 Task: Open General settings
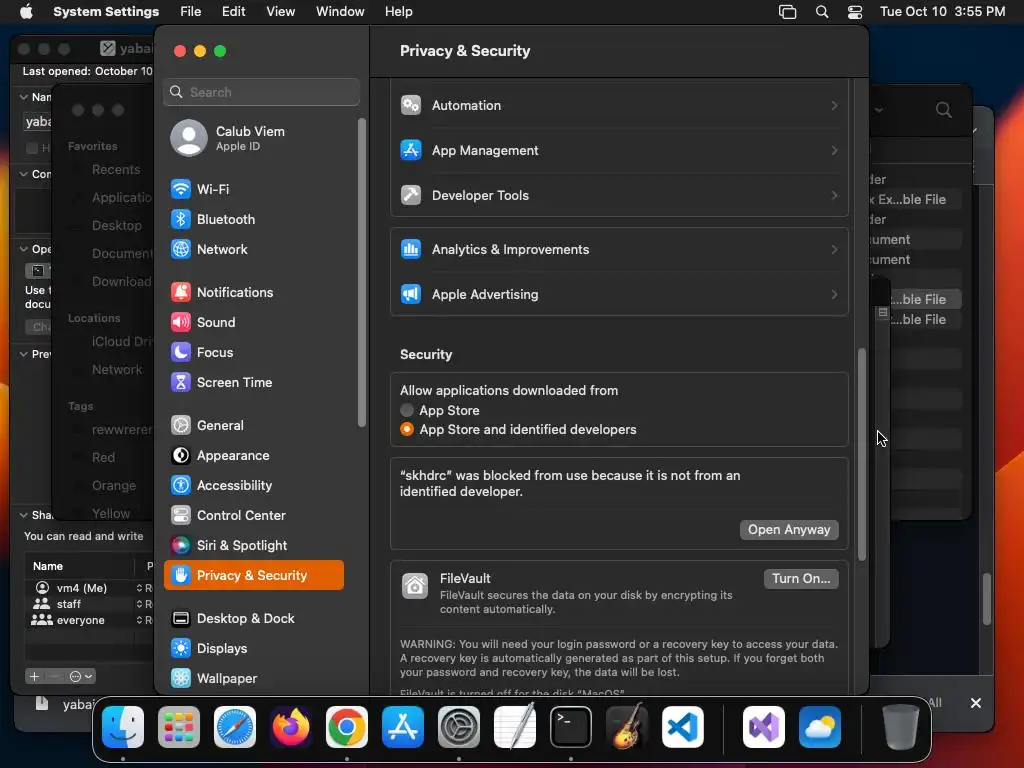(254, 426)
